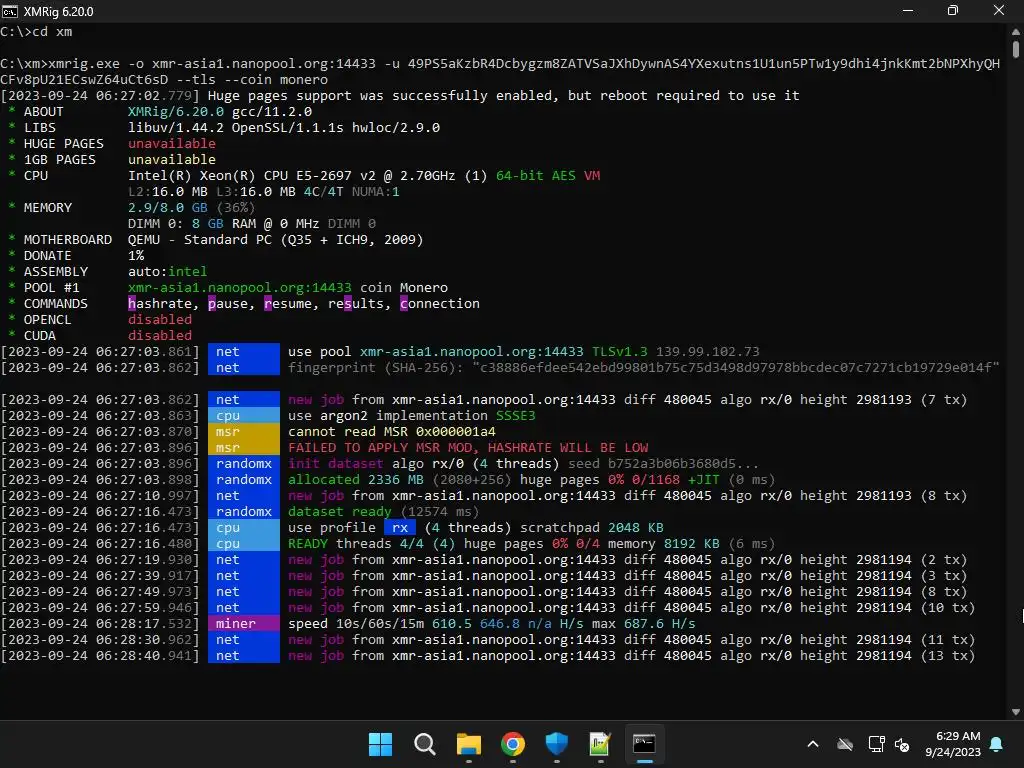Click OPENCL 'disabled' status
Viewport: 1024px width, 768px height.
tap(160, 319)
